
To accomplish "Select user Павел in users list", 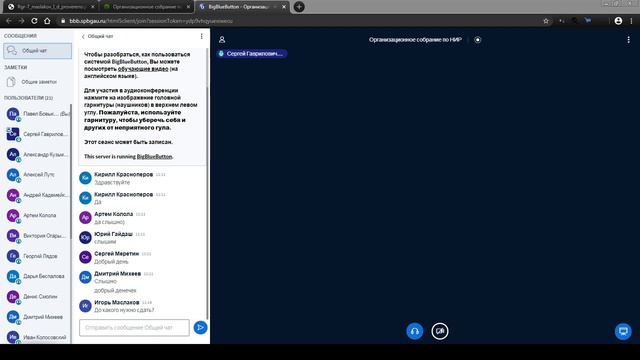I will click(x=37, y=114).
